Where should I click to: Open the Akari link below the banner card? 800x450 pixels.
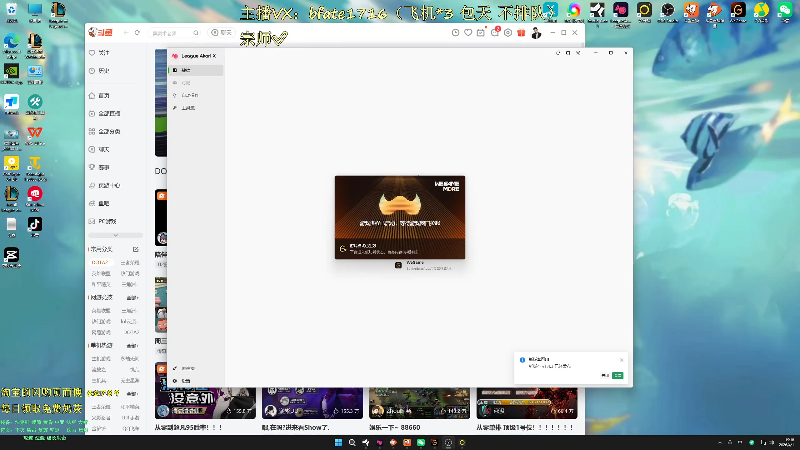(x=423, y=265)
